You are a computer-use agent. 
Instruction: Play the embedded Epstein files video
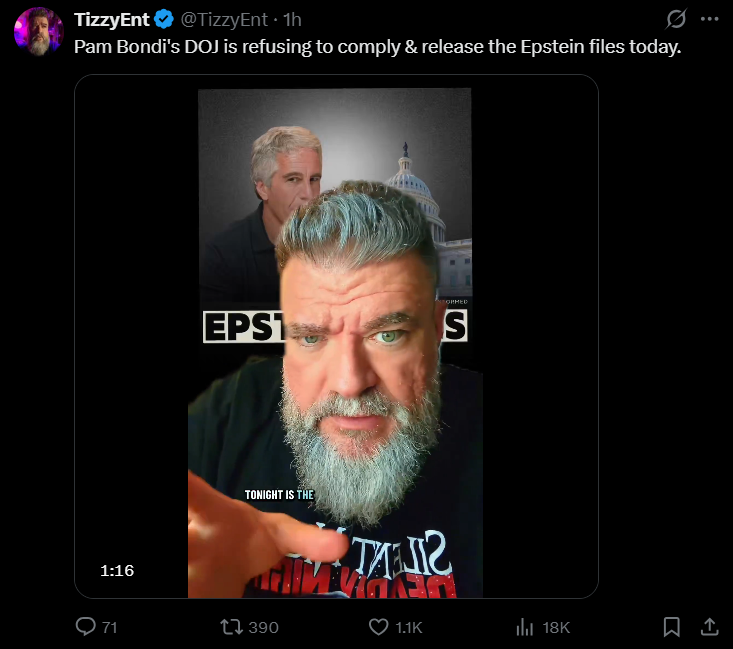point(336,336)
